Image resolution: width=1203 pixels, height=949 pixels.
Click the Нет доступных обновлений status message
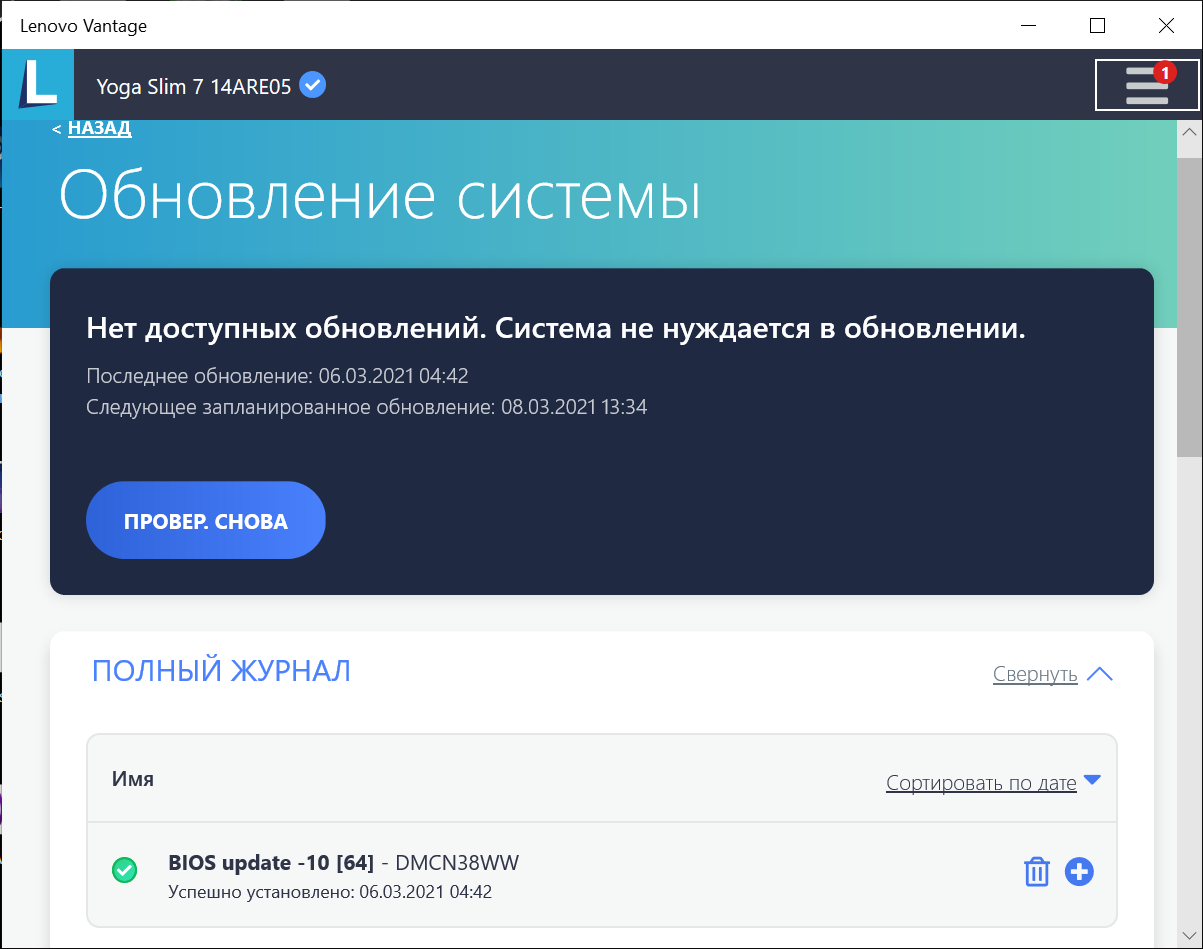tap(557, 328)
